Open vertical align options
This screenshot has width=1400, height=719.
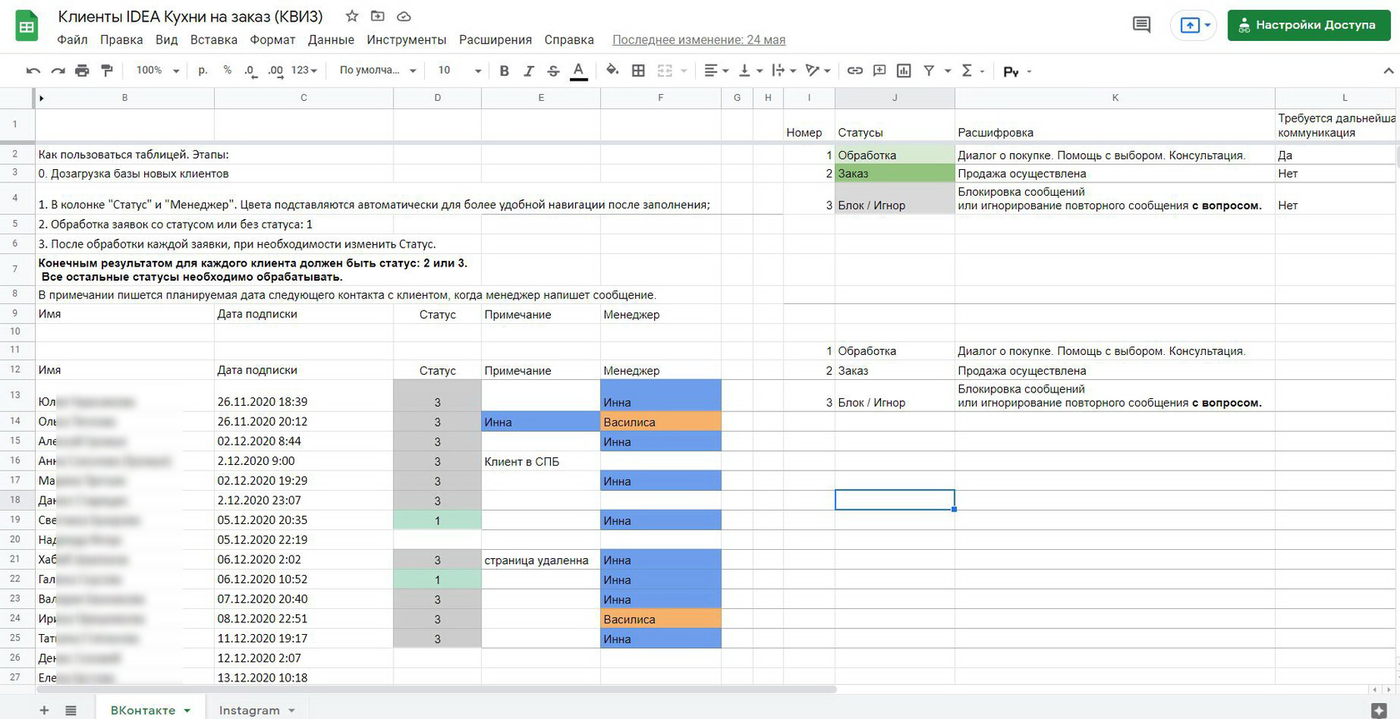749,71
